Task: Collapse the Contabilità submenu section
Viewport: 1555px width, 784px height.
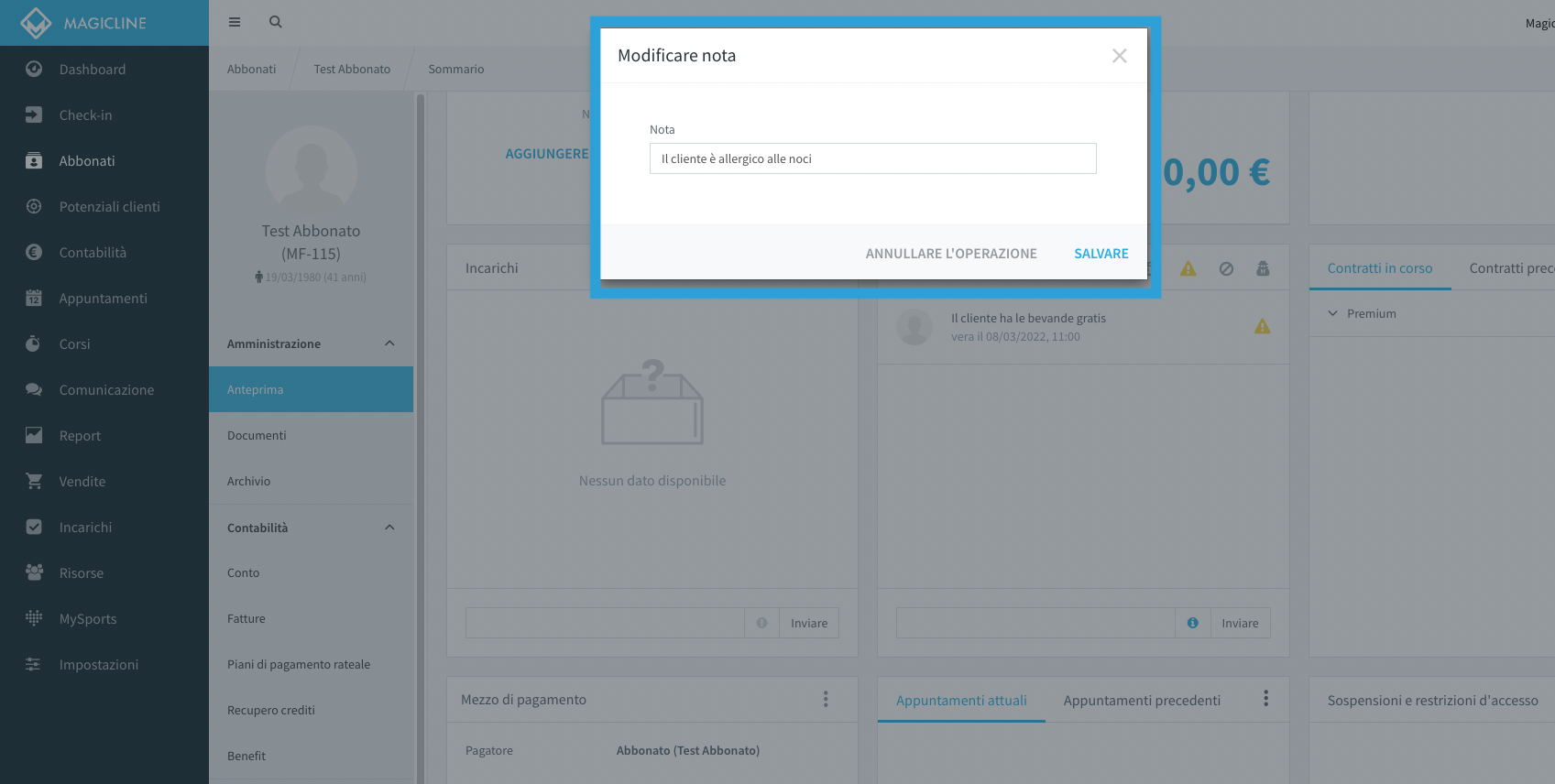Action: pos(389,528)
